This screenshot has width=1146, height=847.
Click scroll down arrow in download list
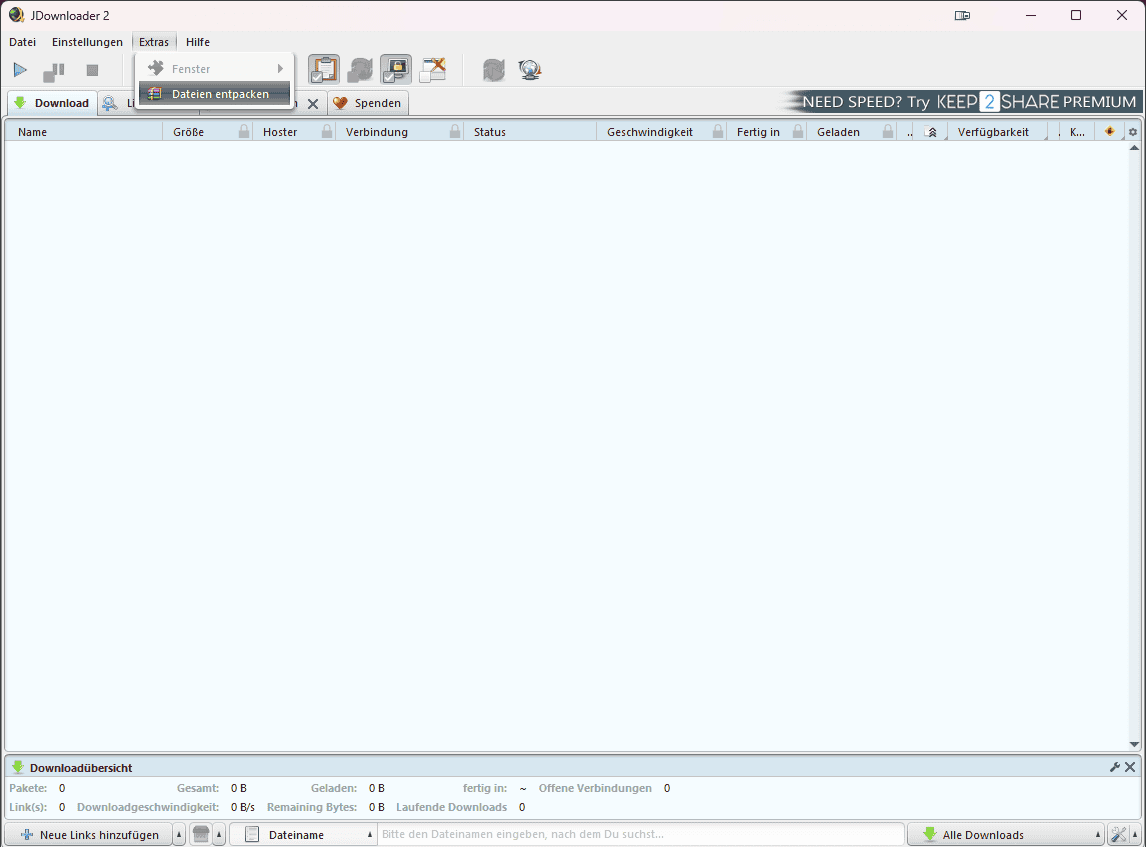pyautogui.click(x=1134, y=745)
